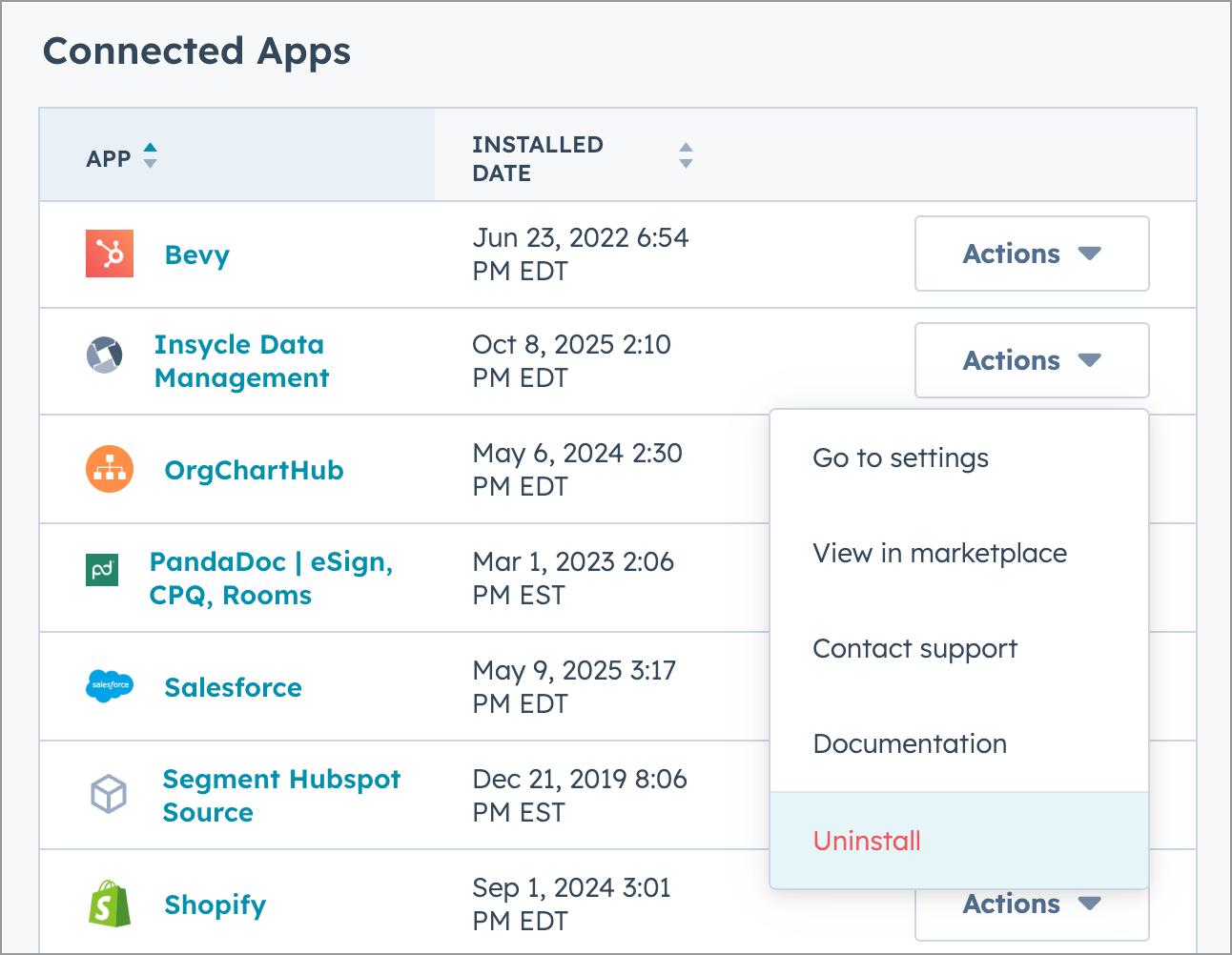Image resolution: width=1232 pixels, height=955 pixels.
Task: Click the Salesforce cloud icon
Action: click(x=110, y=687)
